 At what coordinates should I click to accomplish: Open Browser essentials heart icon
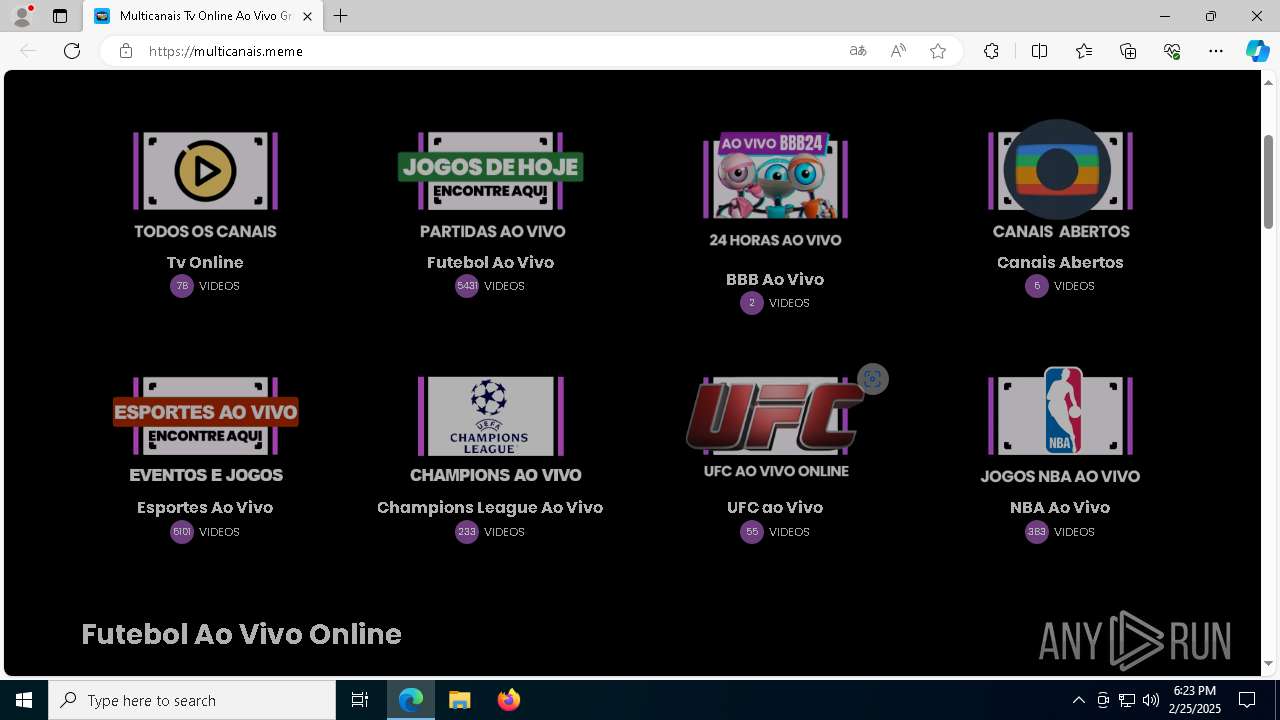coord(1172,51)
